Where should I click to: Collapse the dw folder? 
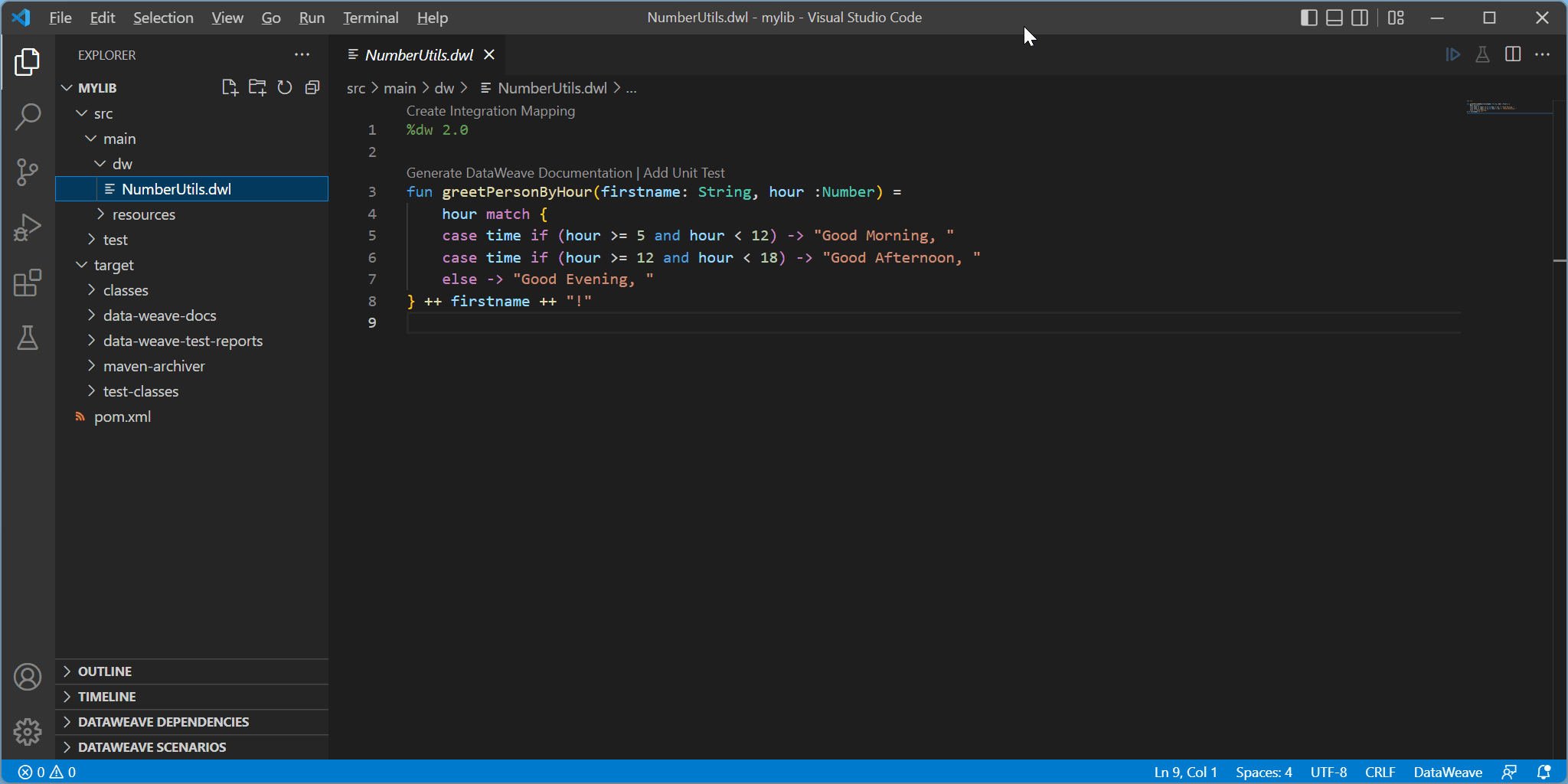point(191,164)
